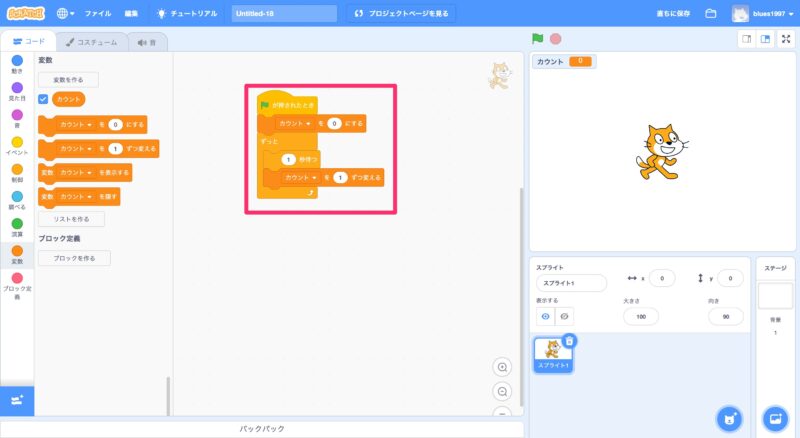Open the add extension button

click(17, 400)
